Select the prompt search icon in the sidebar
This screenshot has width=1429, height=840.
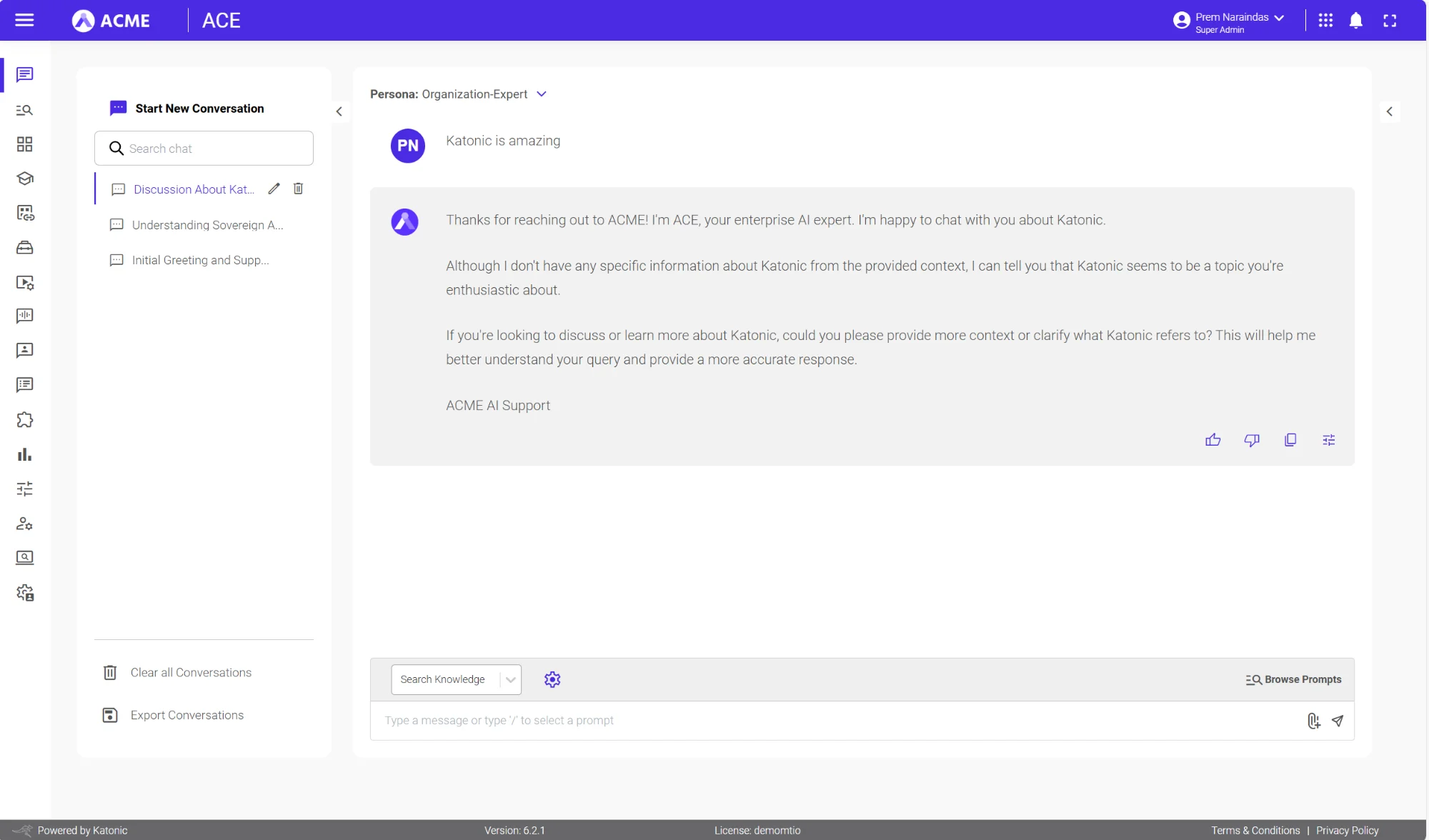[24, 110]
